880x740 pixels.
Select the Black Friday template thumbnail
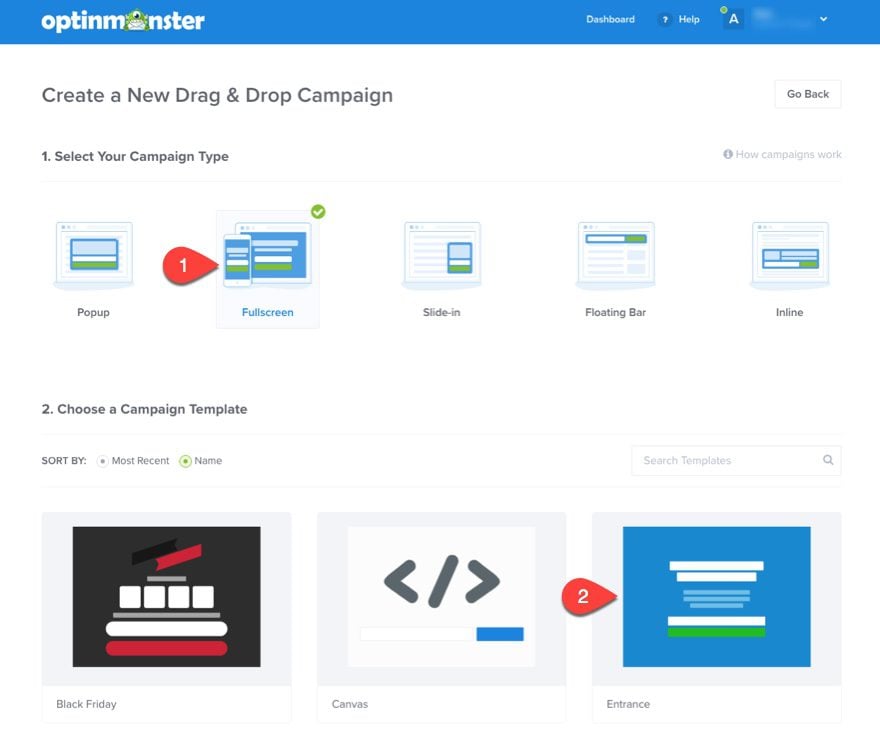tap(166, 596)
